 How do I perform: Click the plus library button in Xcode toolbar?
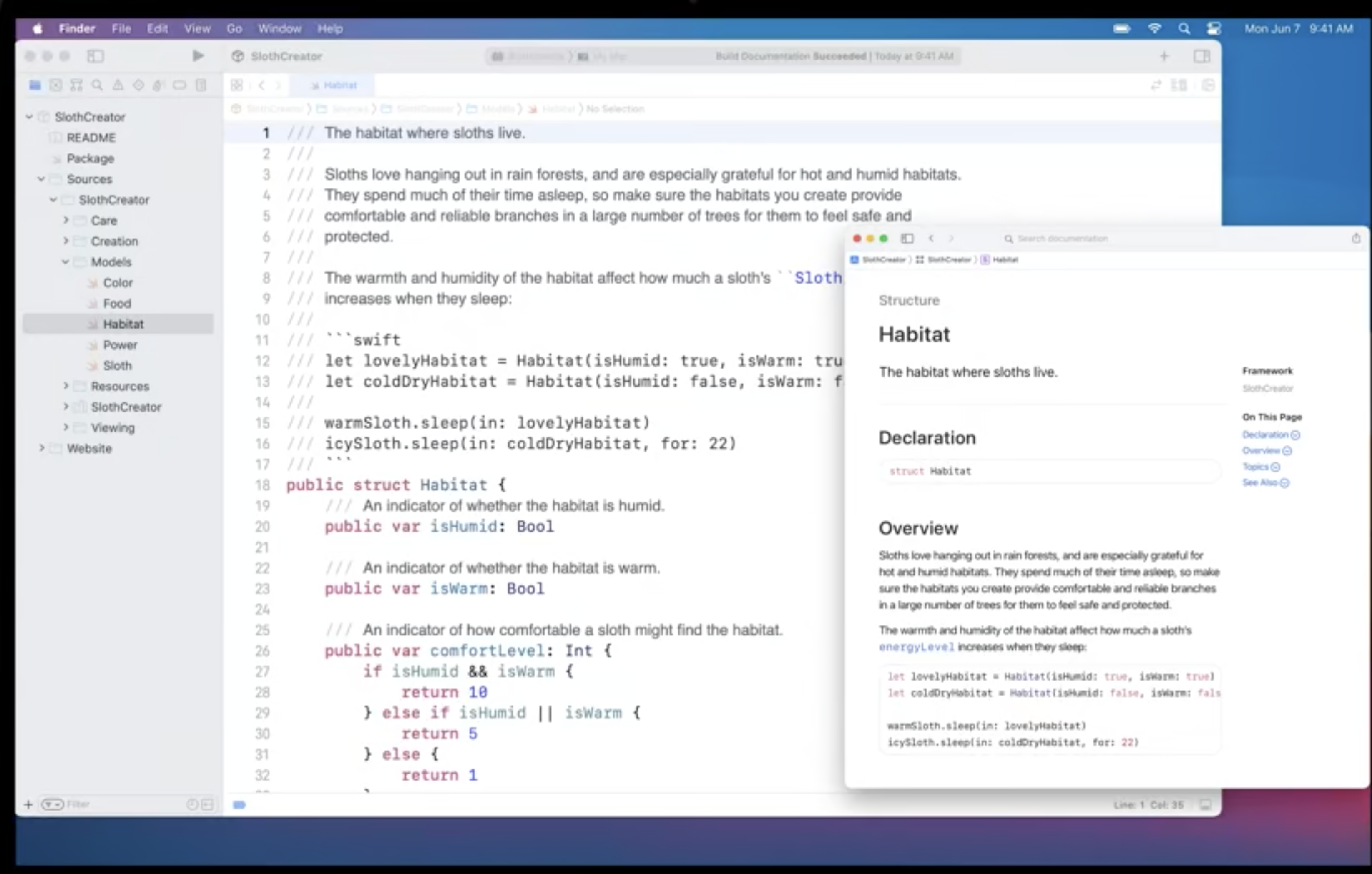pos(1164,56)
